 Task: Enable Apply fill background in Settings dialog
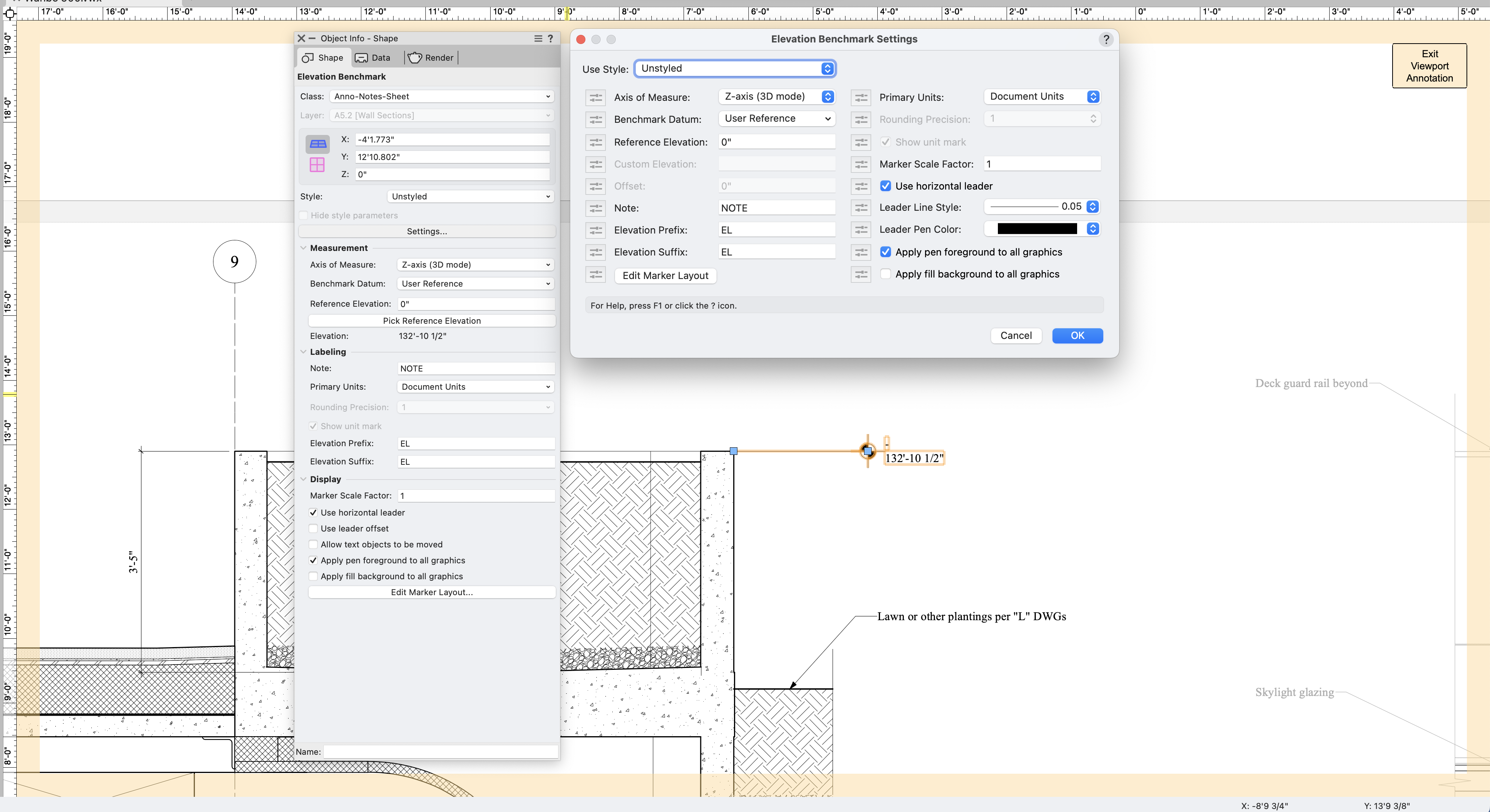pyautogui.click(x=886, y=274)
